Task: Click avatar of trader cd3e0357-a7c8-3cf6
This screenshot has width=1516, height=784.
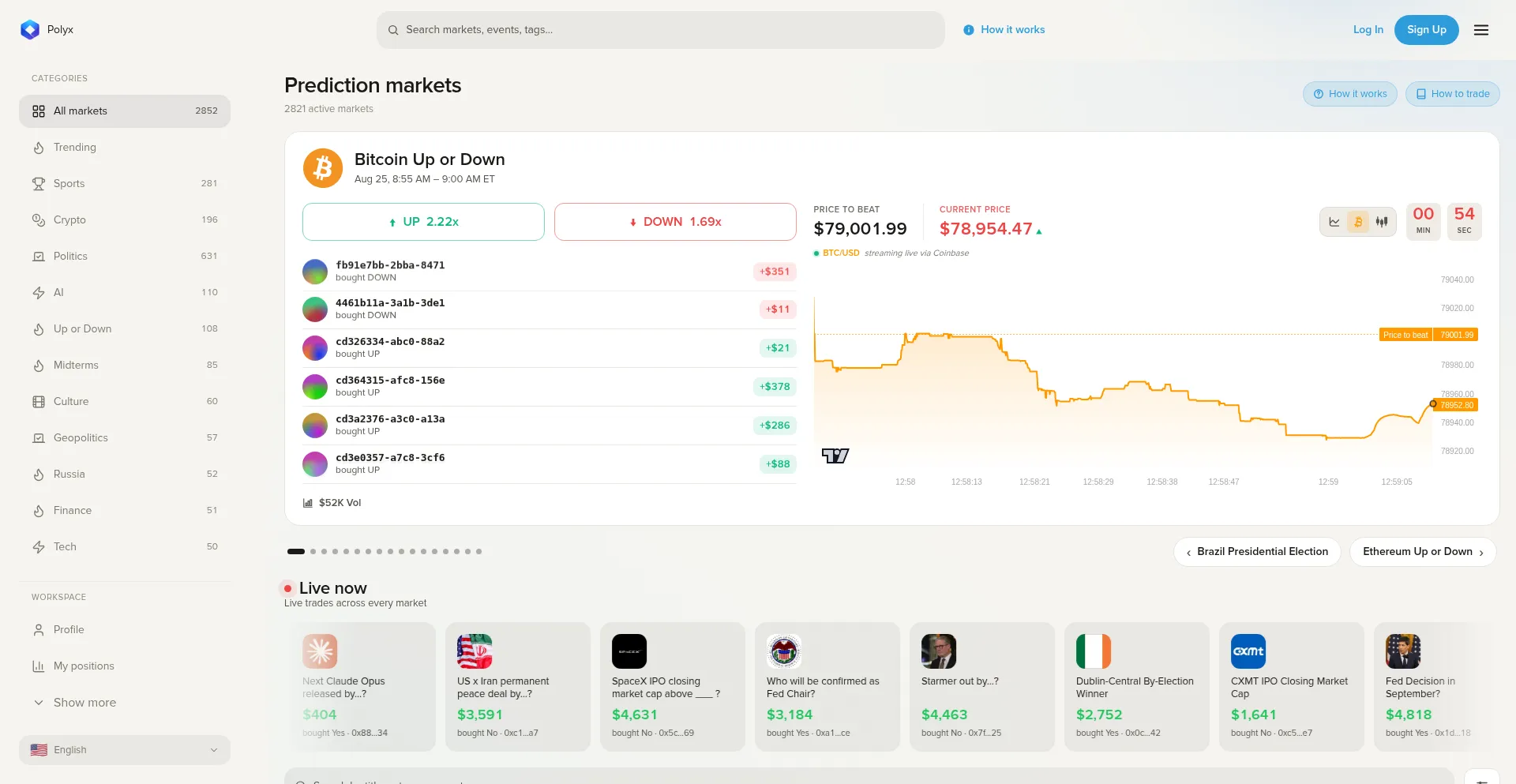Action: click(x=315, y=464)
